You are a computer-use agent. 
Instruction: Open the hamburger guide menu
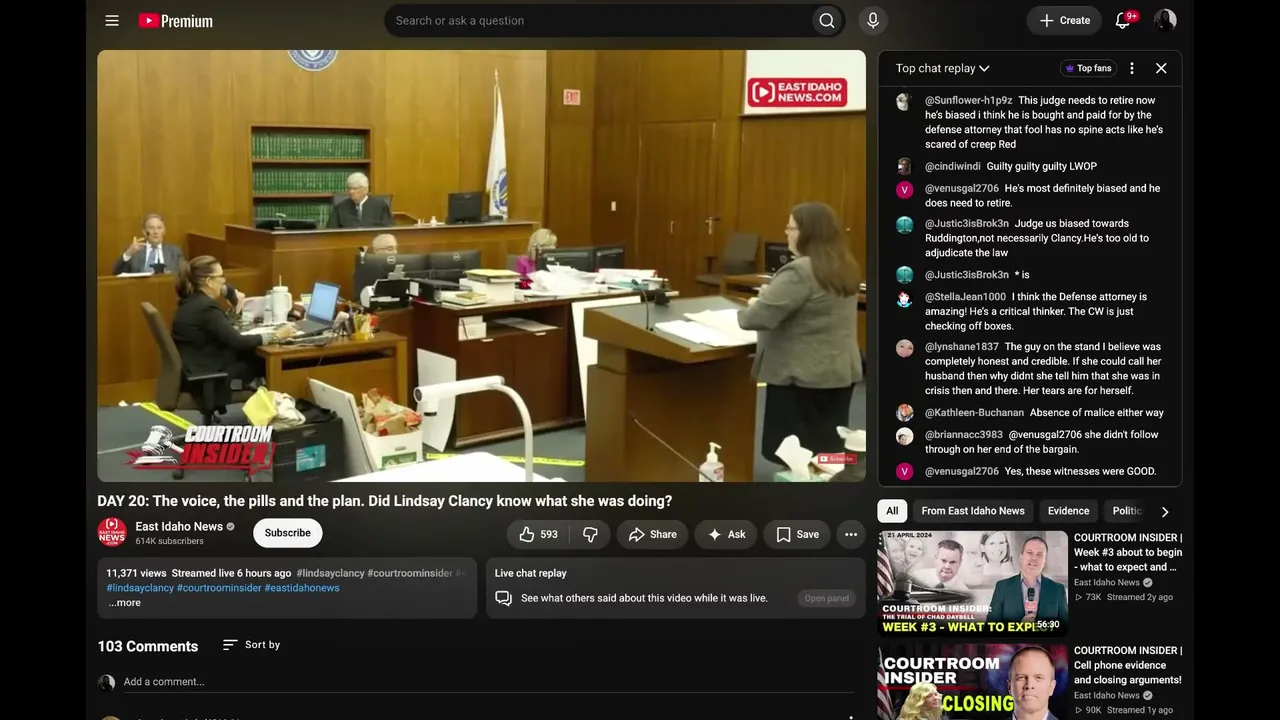click(112, 21)
